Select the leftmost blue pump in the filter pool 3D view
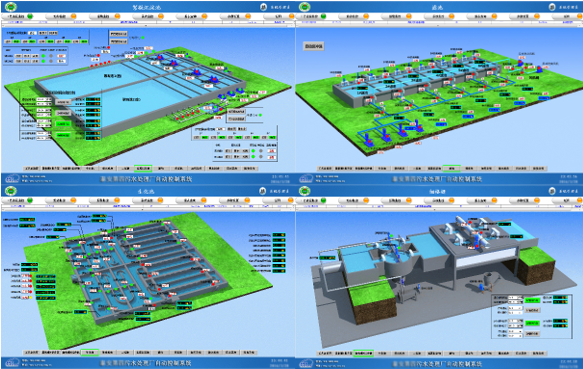This screenshot has height=369, width=583. point(369,142)
